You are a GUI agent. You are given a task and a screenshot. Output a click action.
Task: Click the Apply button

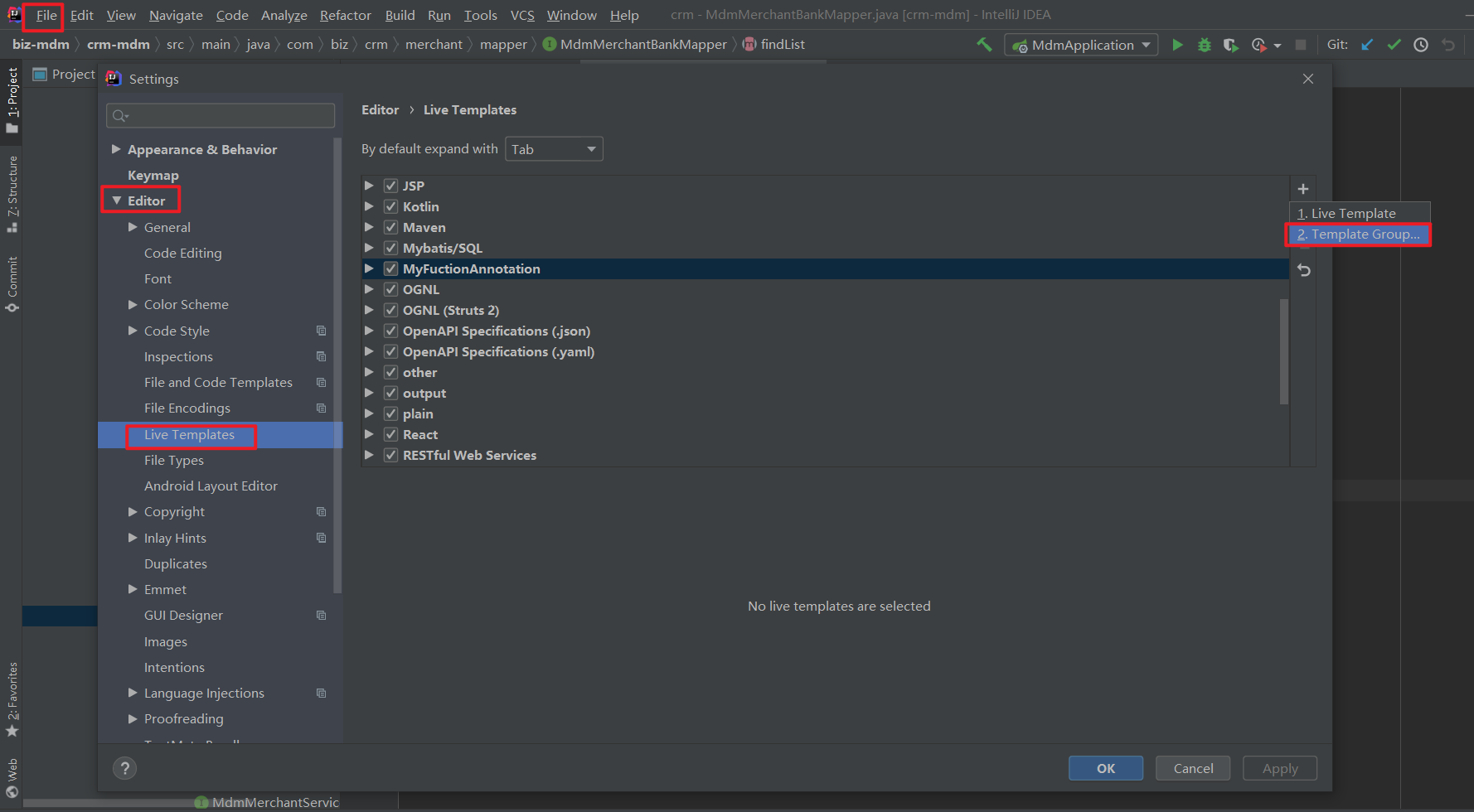coord(1280,768)
